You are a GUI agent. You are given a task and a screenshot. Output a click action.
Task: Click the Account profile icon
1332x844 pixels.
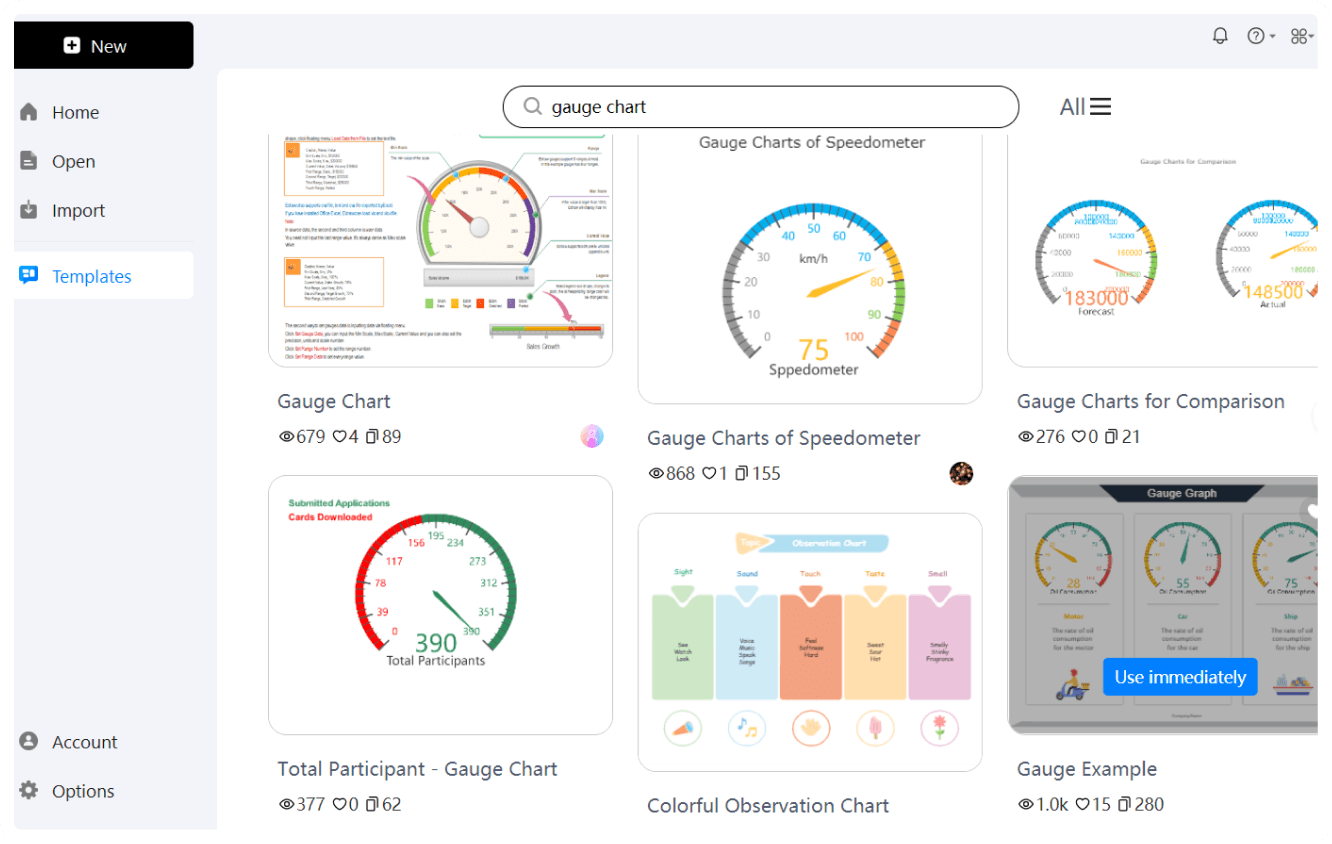(29, 741)
